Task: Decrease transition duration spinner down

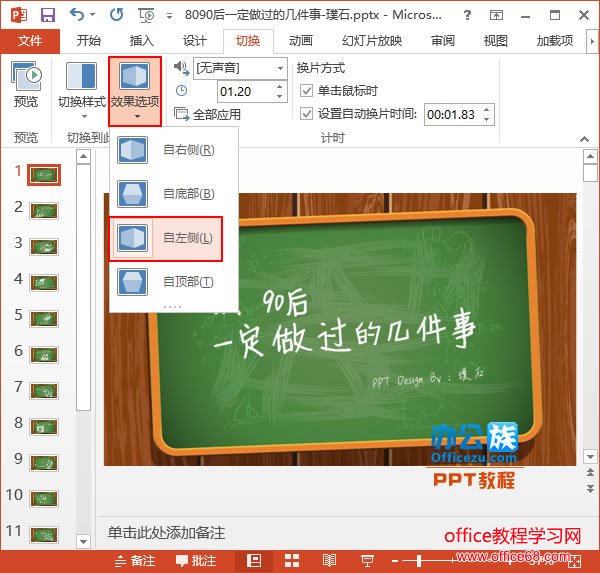Action: tap(280, 97)
